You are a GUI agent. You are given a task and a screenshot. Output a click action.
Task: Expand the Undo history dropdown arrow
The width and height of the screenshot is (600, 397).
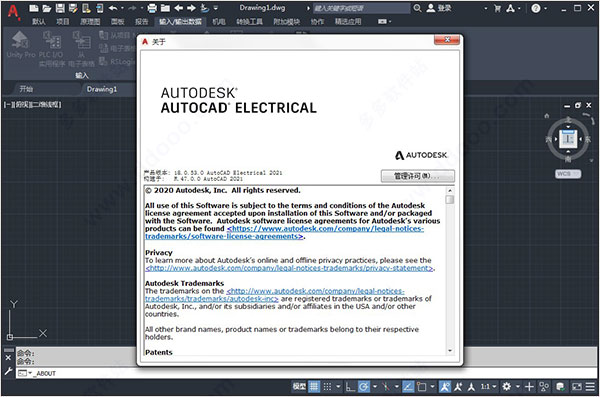pos(122,8)
